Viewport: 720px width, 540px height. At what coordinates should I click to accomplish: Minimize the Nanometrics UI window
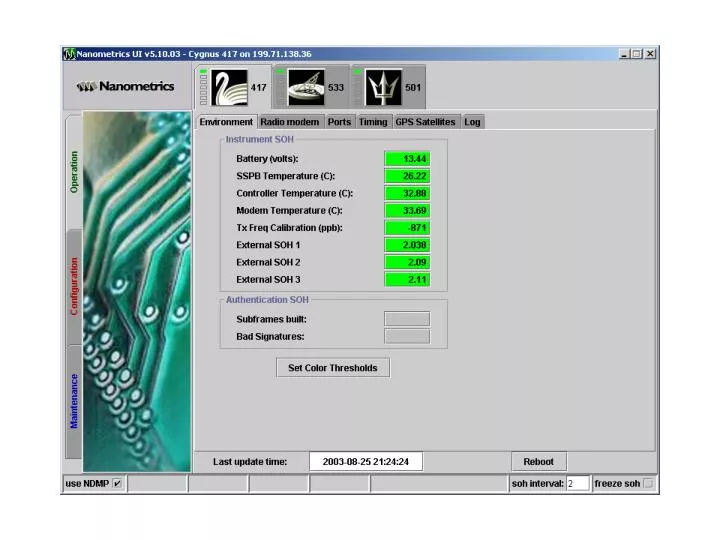point(624,54)
